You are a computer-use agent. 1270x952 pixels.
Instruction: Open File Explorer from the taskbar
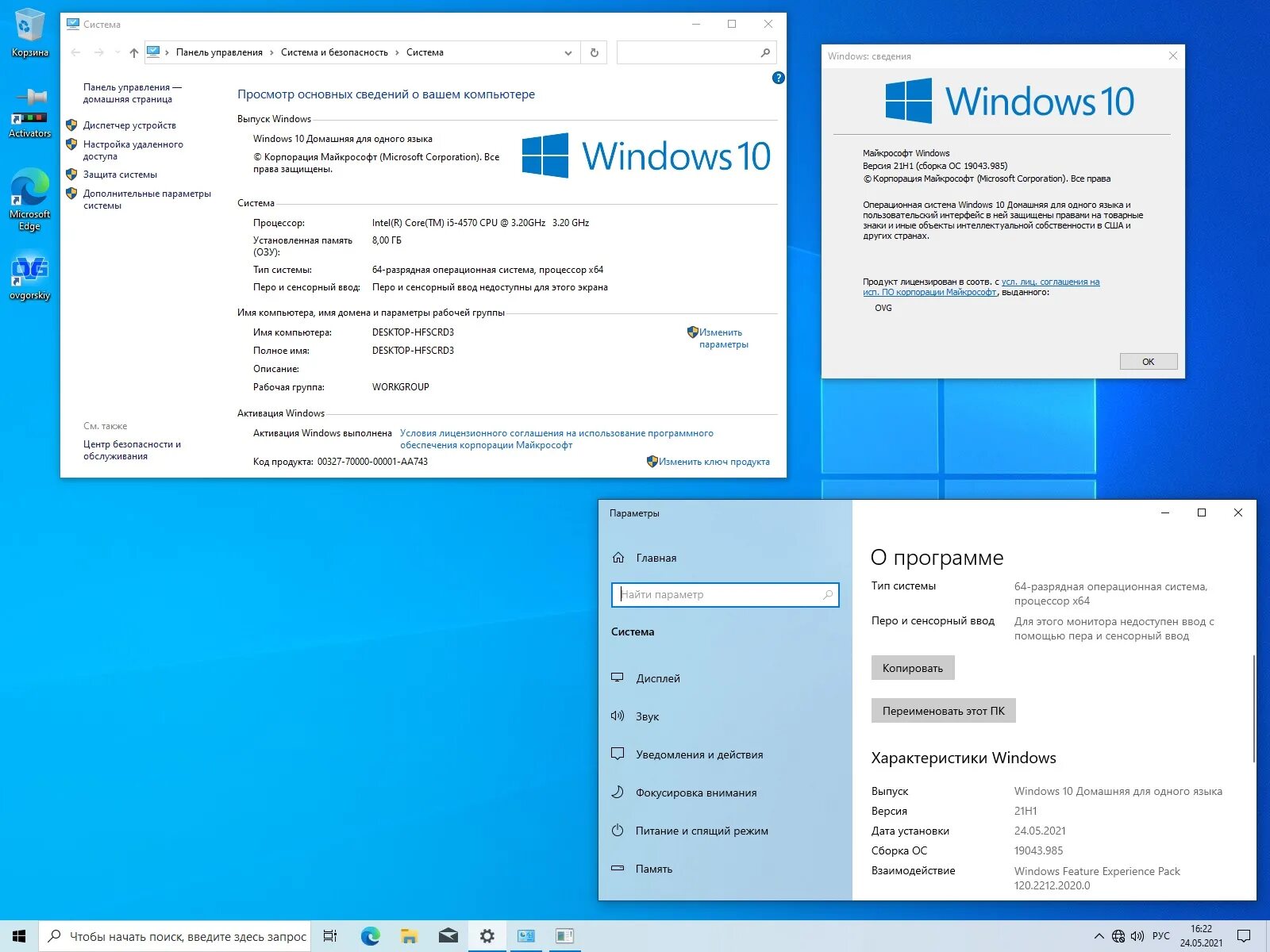tap(409, 936)
